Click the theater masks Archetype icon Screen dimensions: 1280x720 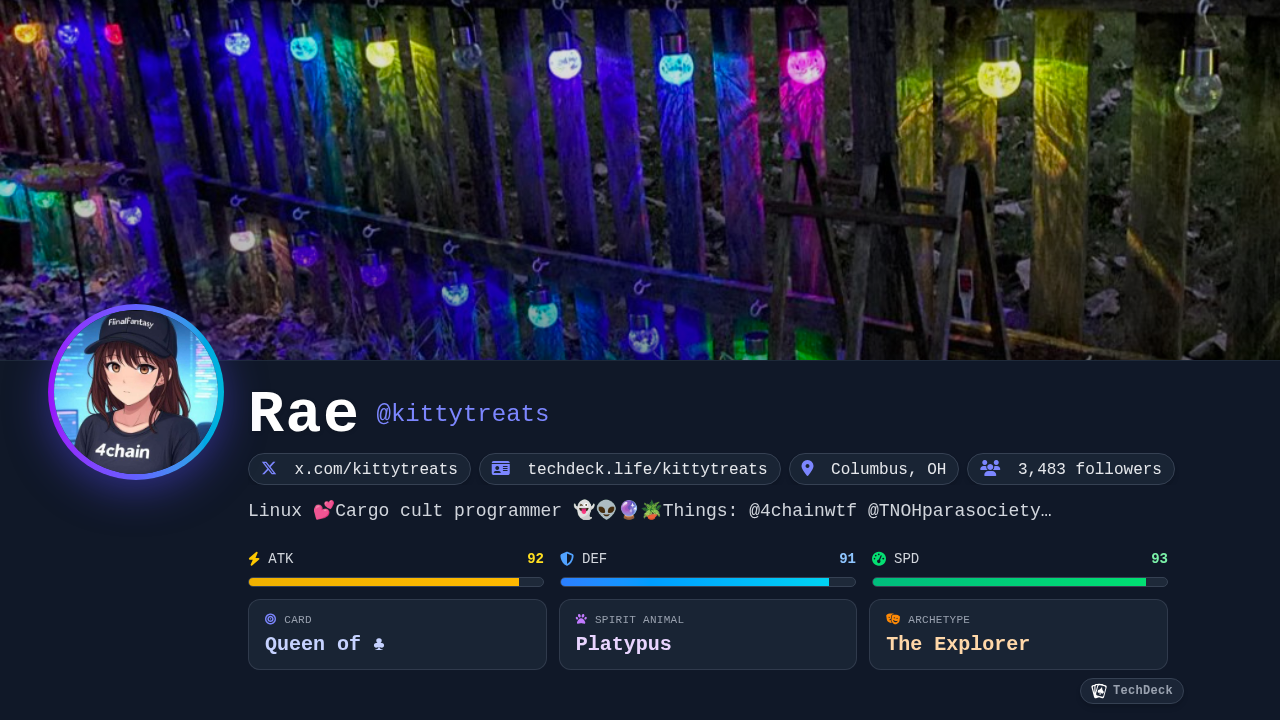893,619
